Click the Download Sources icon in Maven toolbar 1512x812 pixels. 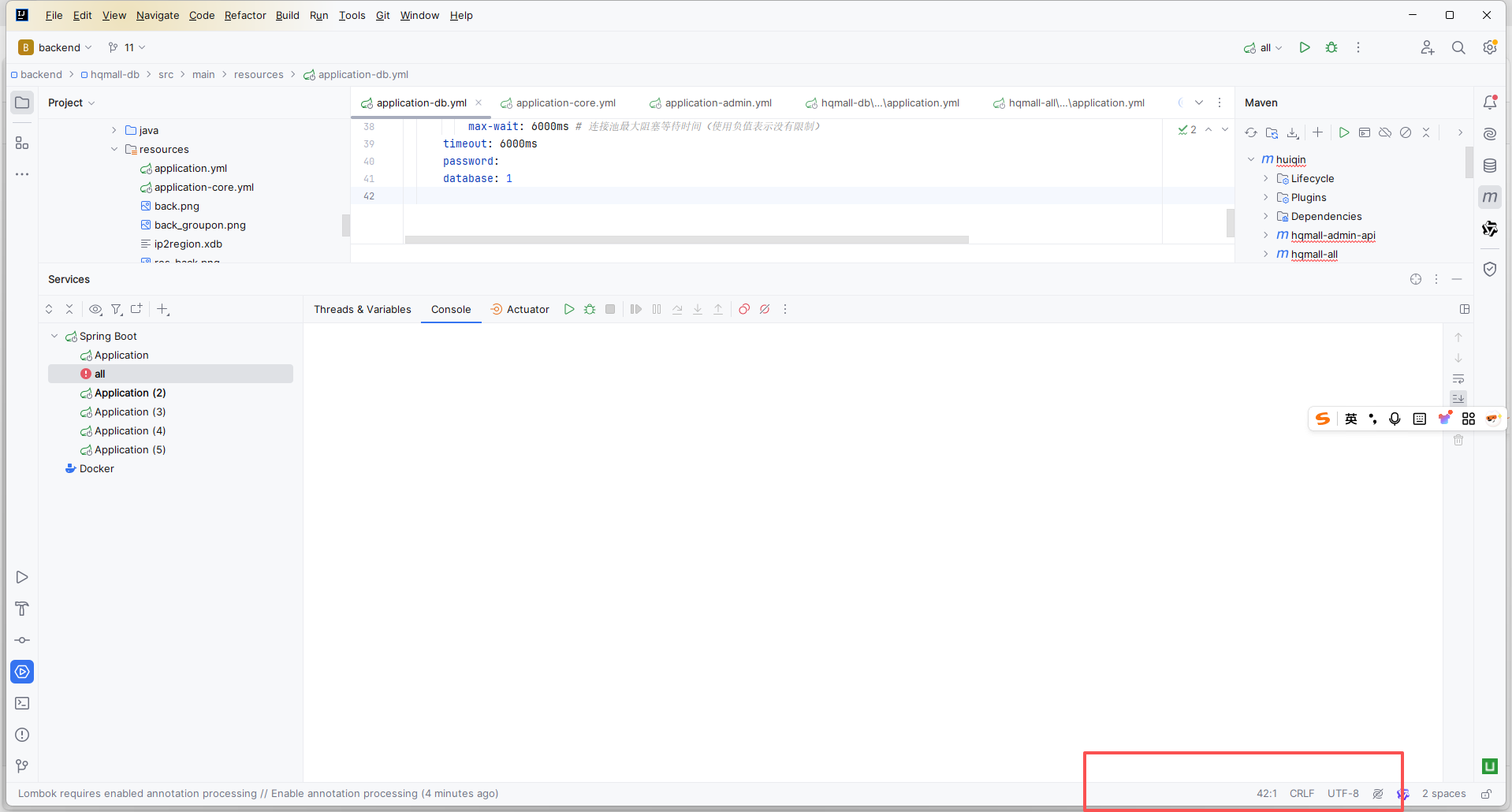[x=1293, y=132]
